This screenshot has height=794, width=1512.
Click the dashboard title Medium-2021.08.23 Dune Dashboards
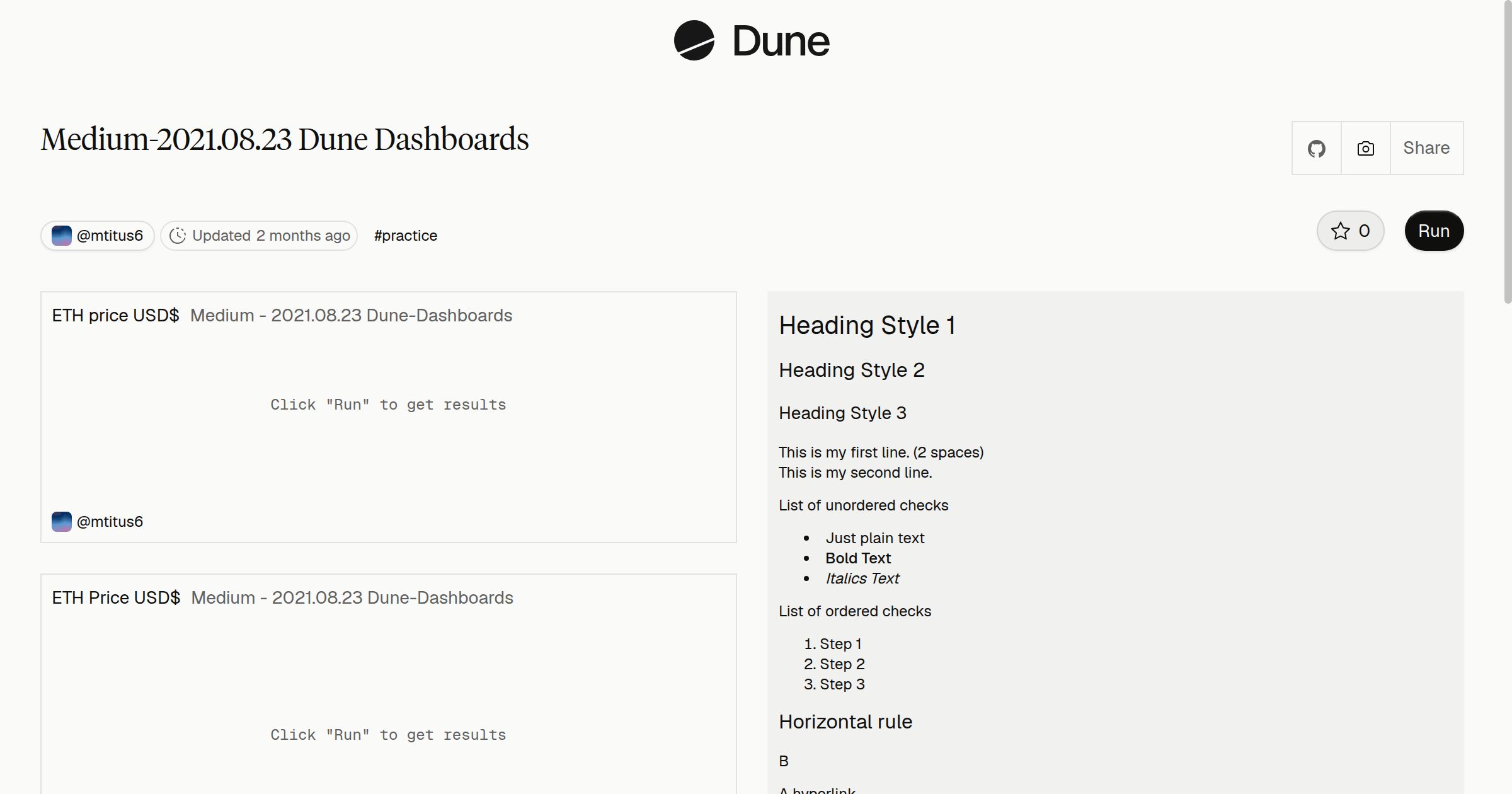(x=285, y=139)
